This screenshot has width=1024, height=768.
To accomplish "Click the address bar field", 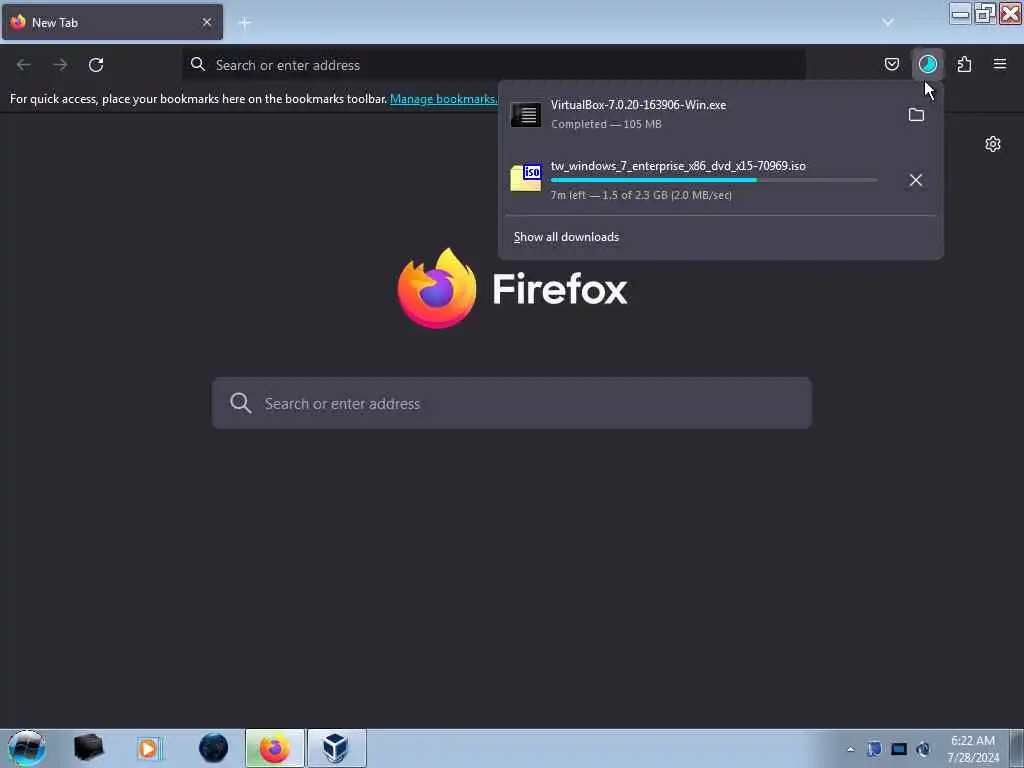I will pyautogui.click(x=494, y=65).
